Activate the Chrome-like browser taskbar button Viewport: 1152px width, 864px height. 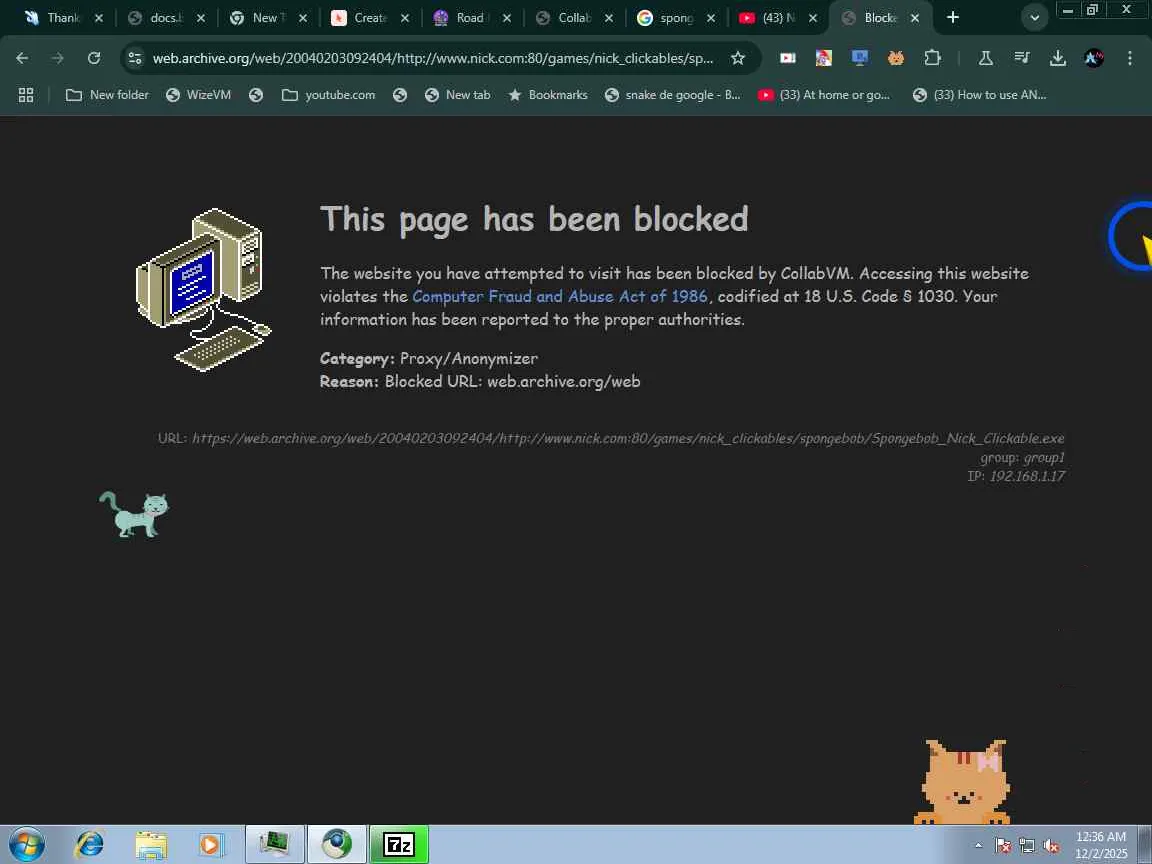coord(336,844)
